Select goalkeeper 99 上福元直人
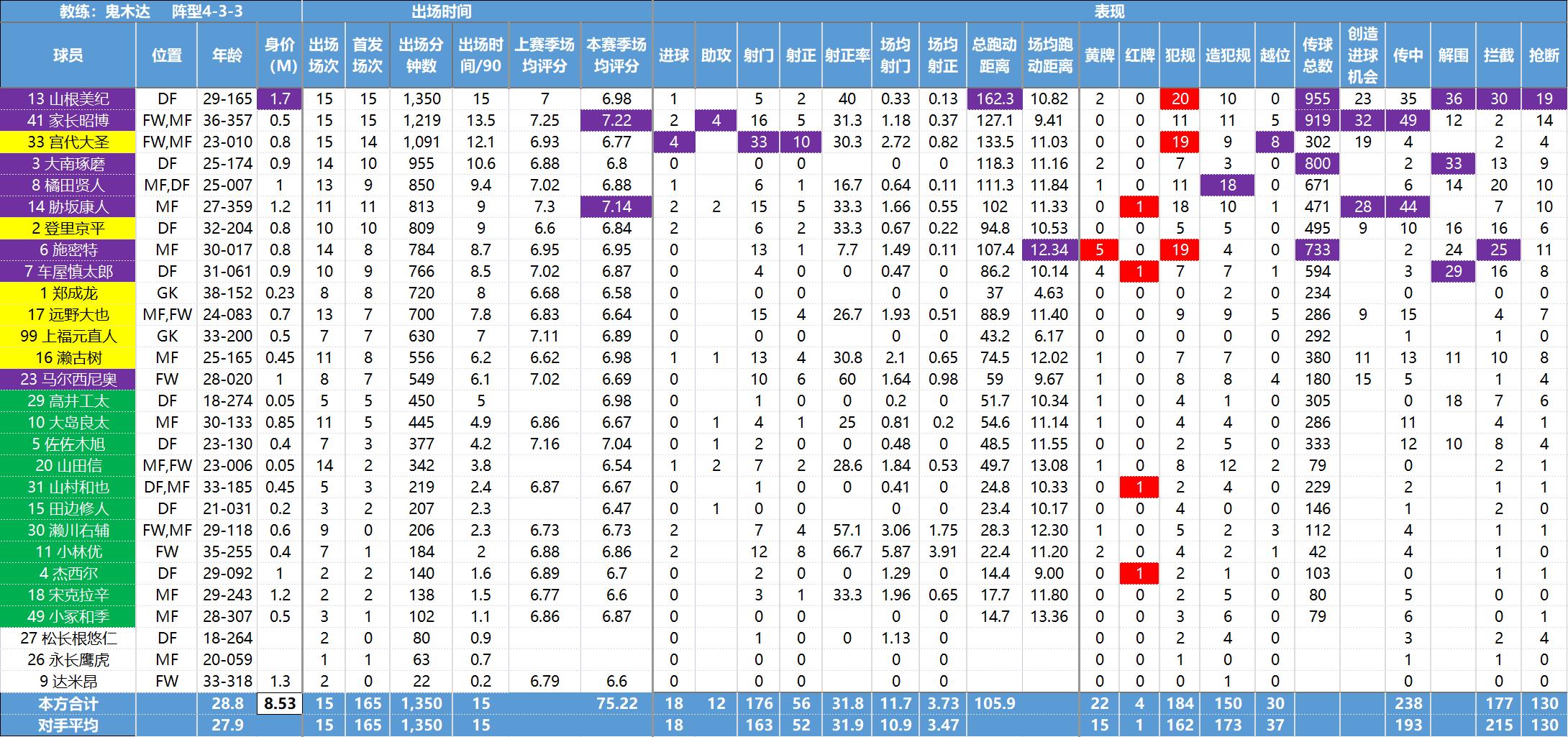The width and height of the screenshot is (1568, 737). click(68, 336)
